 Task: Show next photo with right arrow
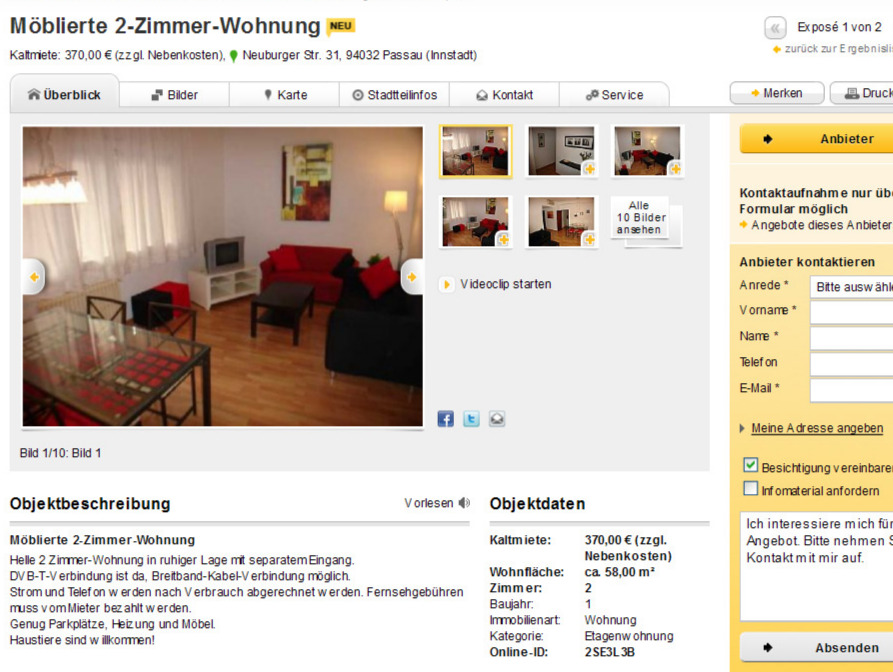412,277
